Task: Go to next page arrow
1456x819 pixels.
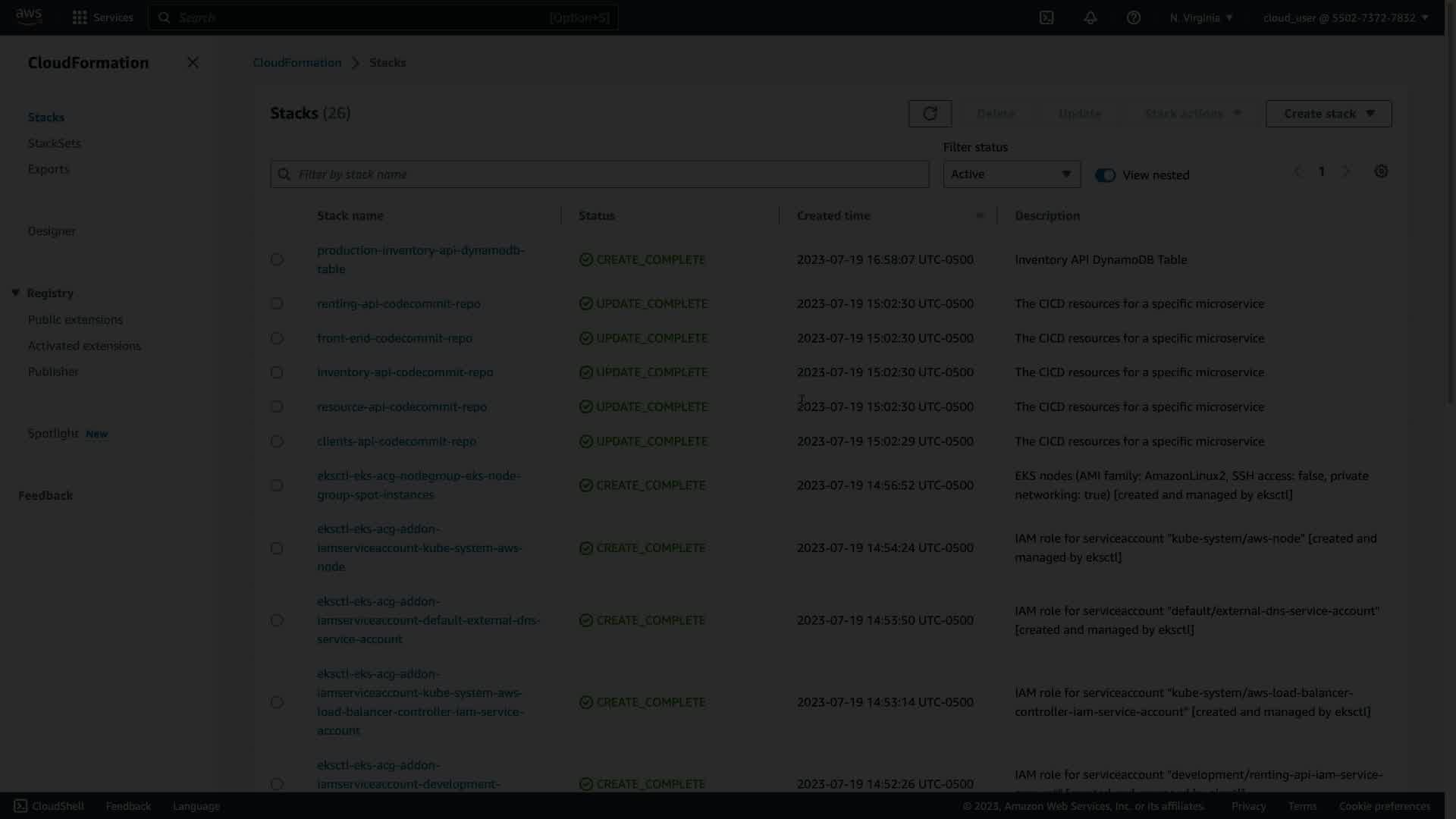Action: [1347, 171]
